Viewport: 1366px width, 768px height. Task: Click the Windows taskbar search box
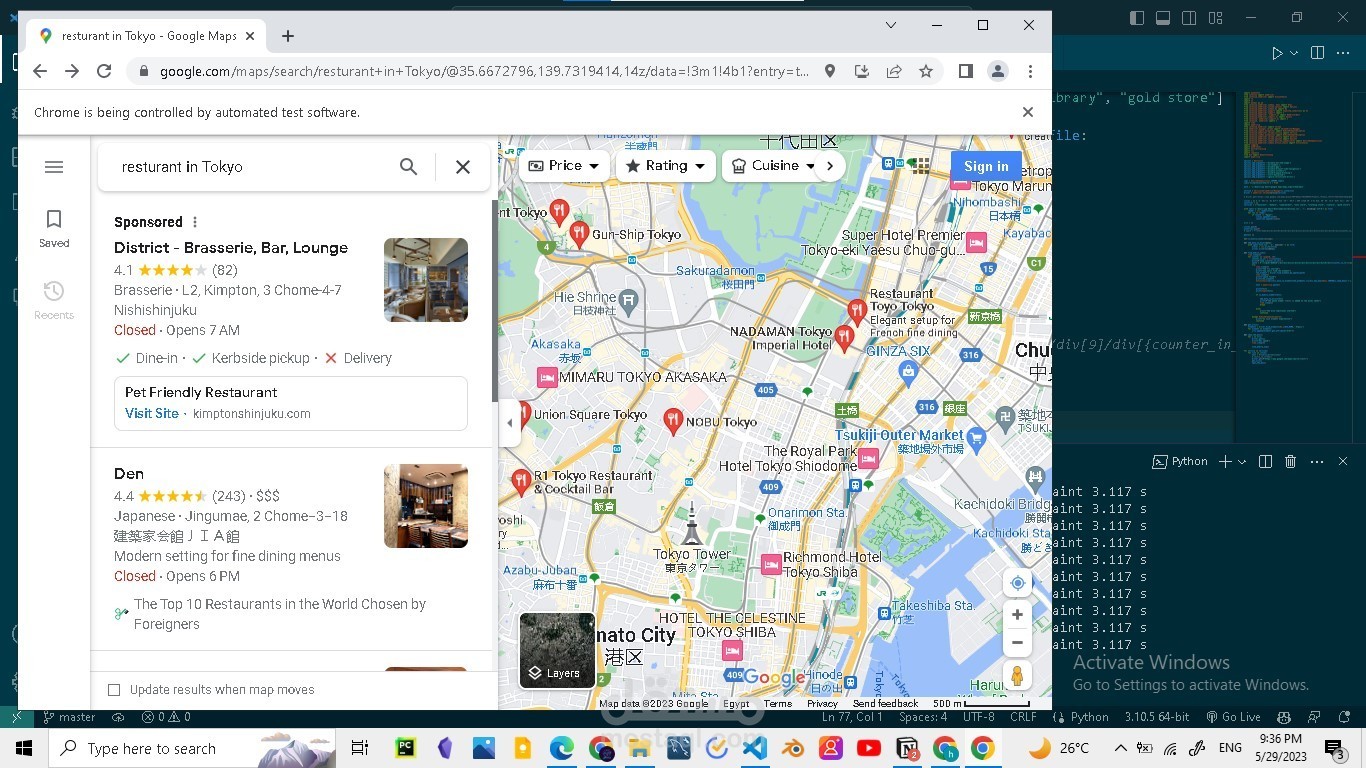click(190, 748)
